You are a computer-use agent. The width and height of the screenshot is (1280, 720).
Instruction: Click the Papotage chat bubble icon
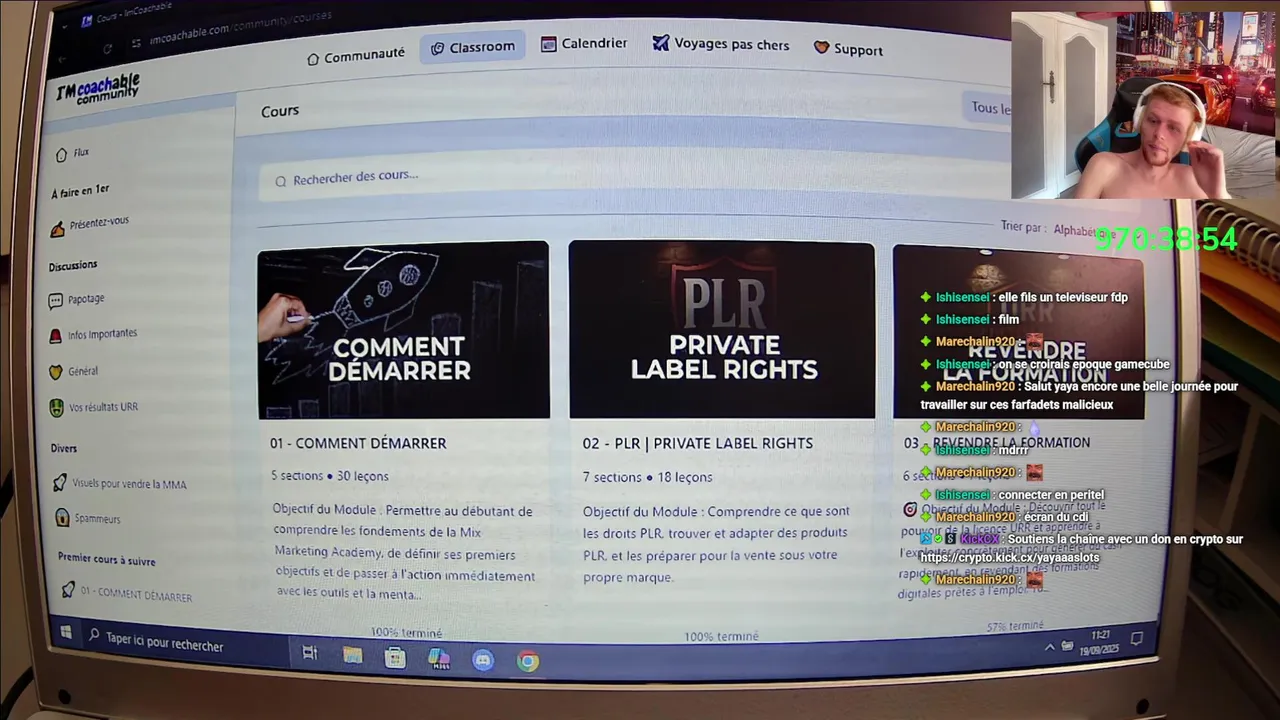click(x=55, y=300)
